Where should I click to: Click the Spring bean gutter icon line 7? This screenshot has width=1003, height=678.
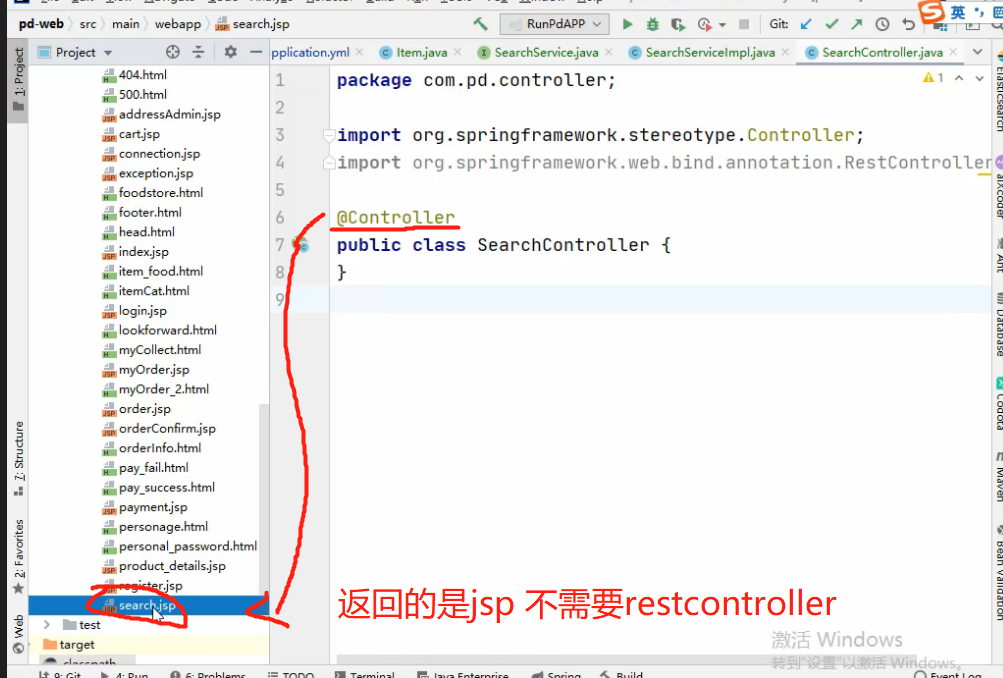coord(301,245)
